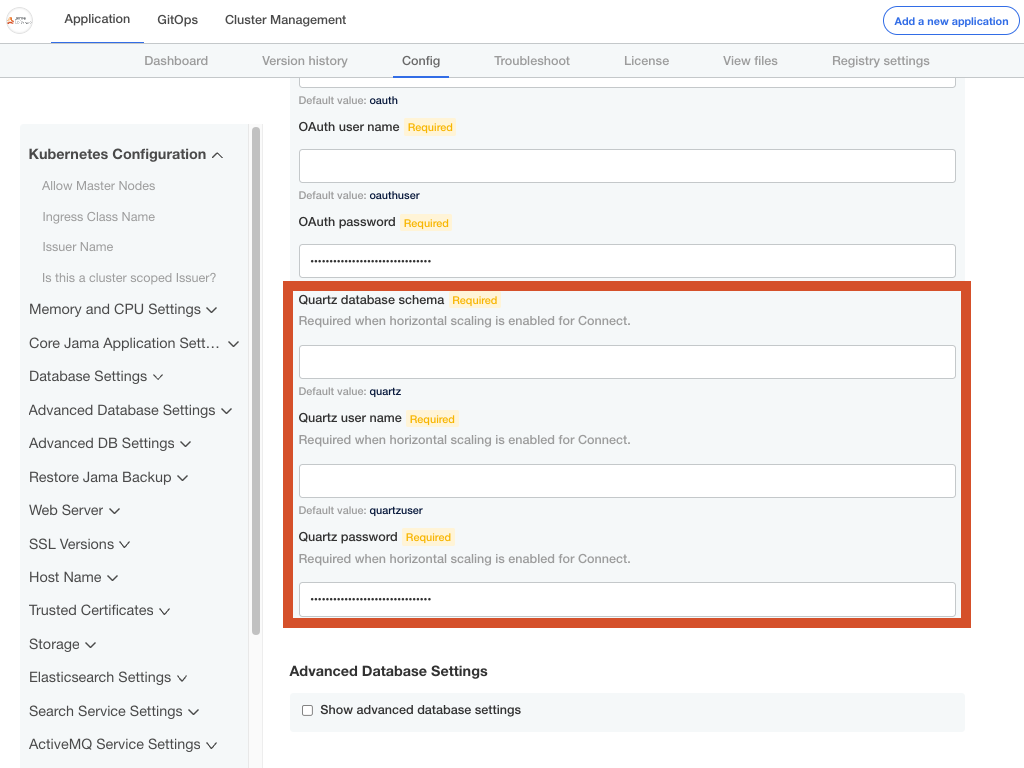The image size is (1024, 768).
Task: Expand Storage section
Action: click(63, 645)
